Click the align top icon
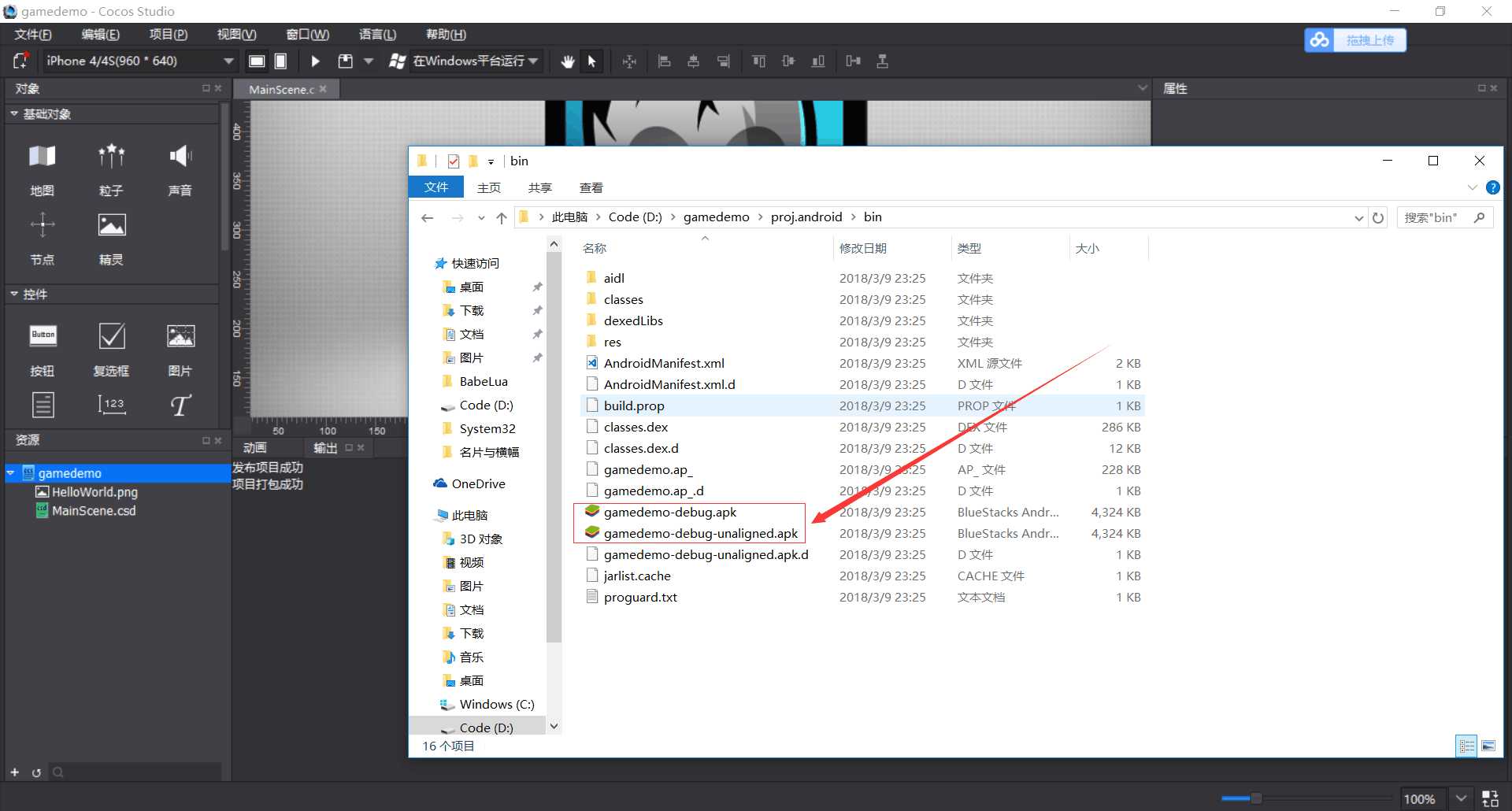This screenshot has width=1512, height=811. tap(758, 61)
